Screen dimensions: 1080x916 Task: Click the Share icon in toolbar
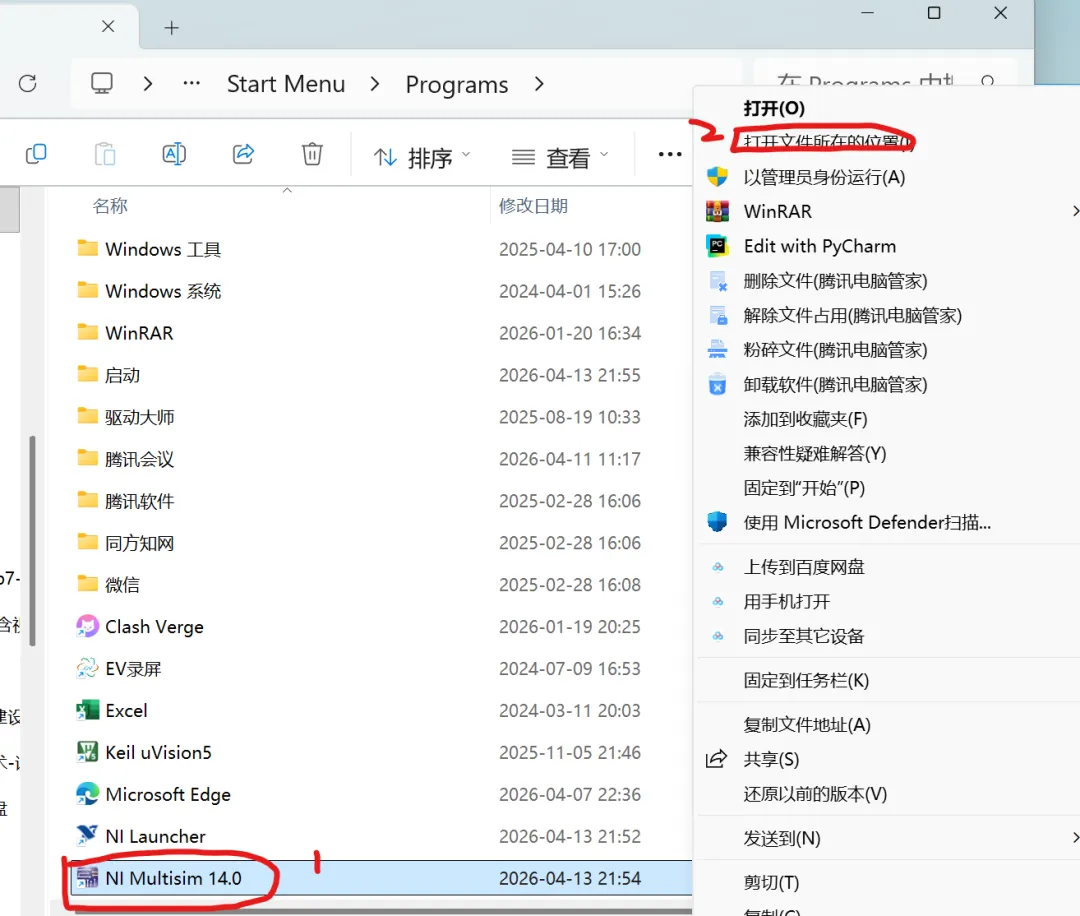point(243,154)
